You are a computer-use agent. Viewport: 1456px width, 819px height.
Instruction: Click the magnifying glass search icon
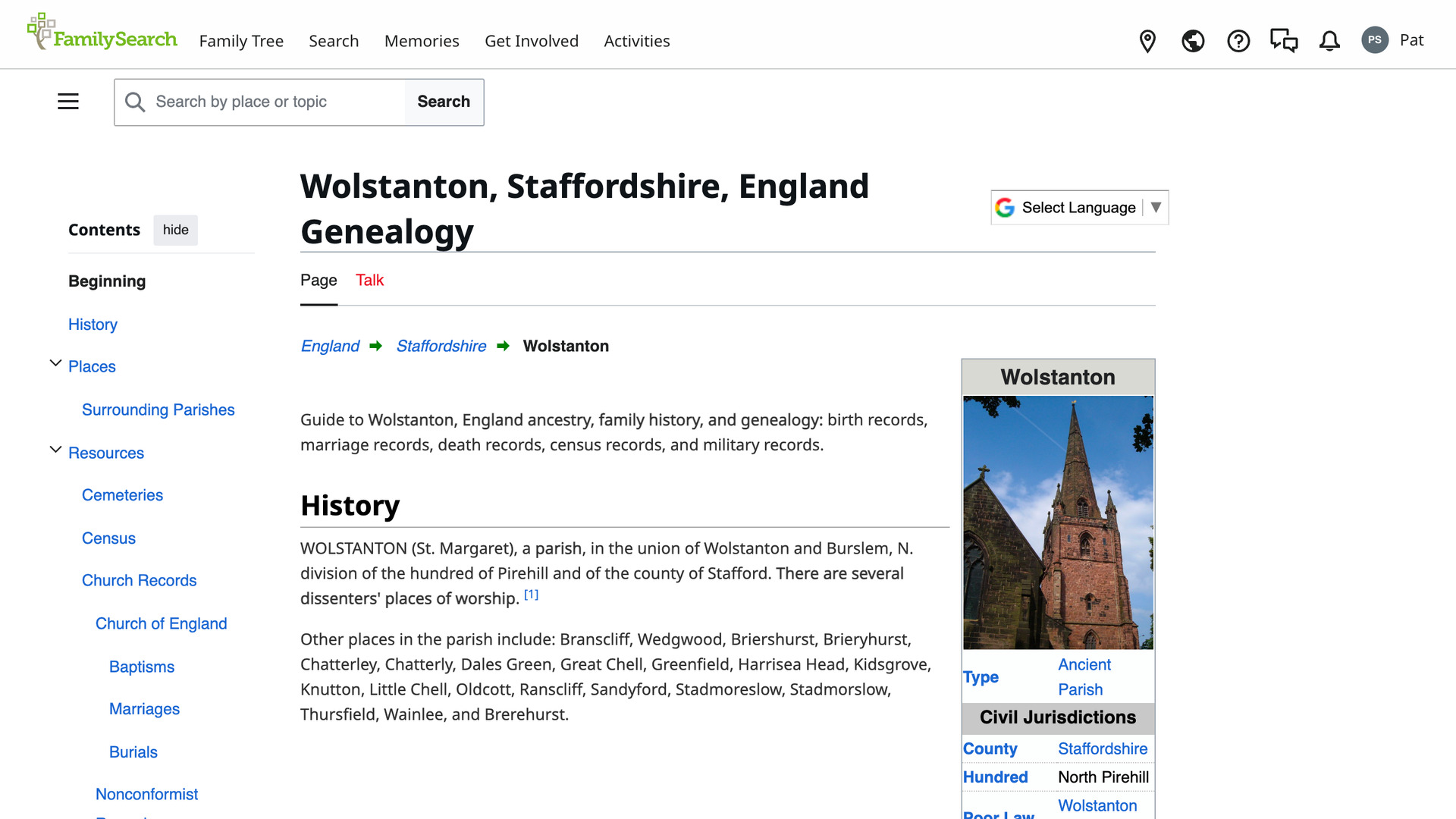[x=135, y=102]
